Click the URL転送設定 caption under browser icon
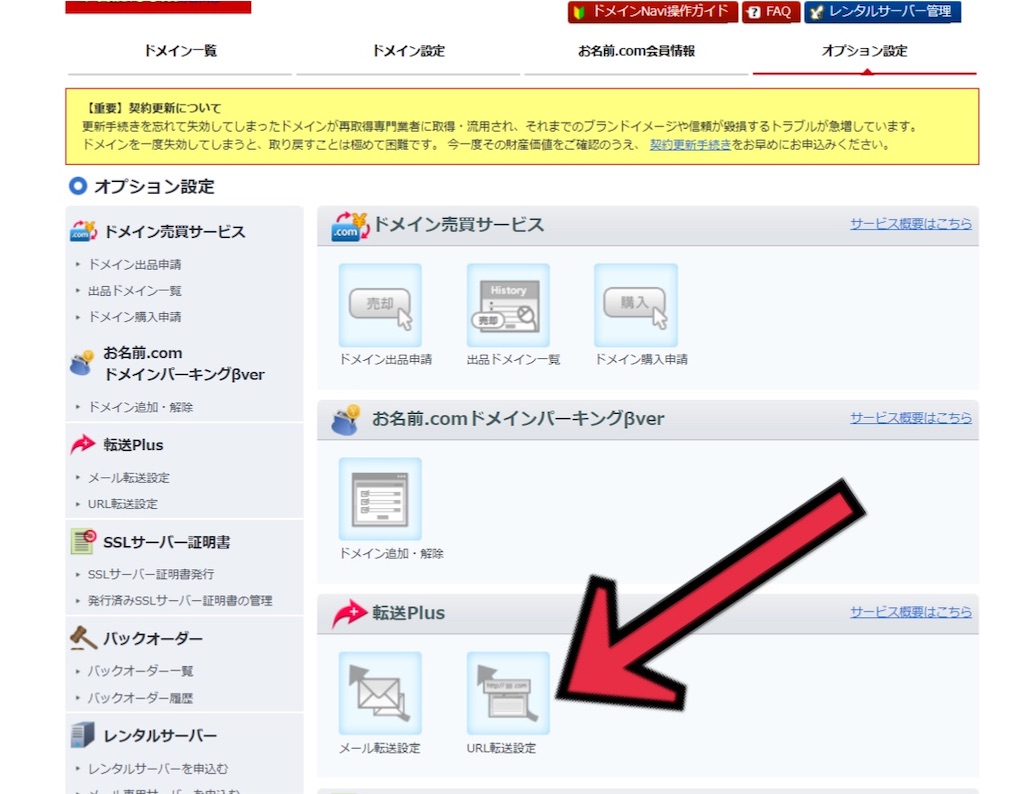This screenshot has height=794, width=1024. coord(502,748)
